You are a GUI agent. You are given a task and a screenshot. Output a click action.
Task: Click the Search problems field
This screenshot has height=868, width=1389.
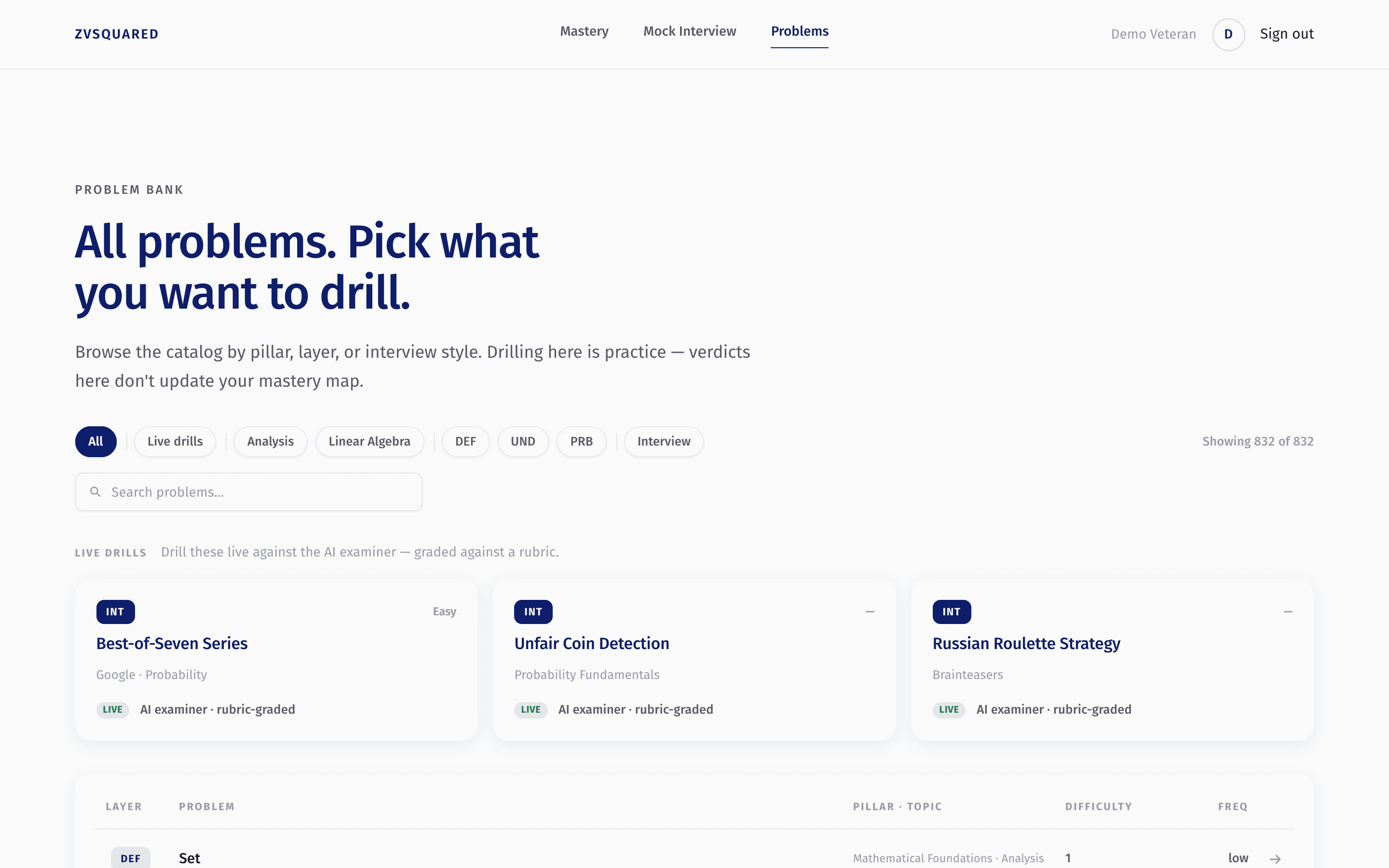pos(248,491)
